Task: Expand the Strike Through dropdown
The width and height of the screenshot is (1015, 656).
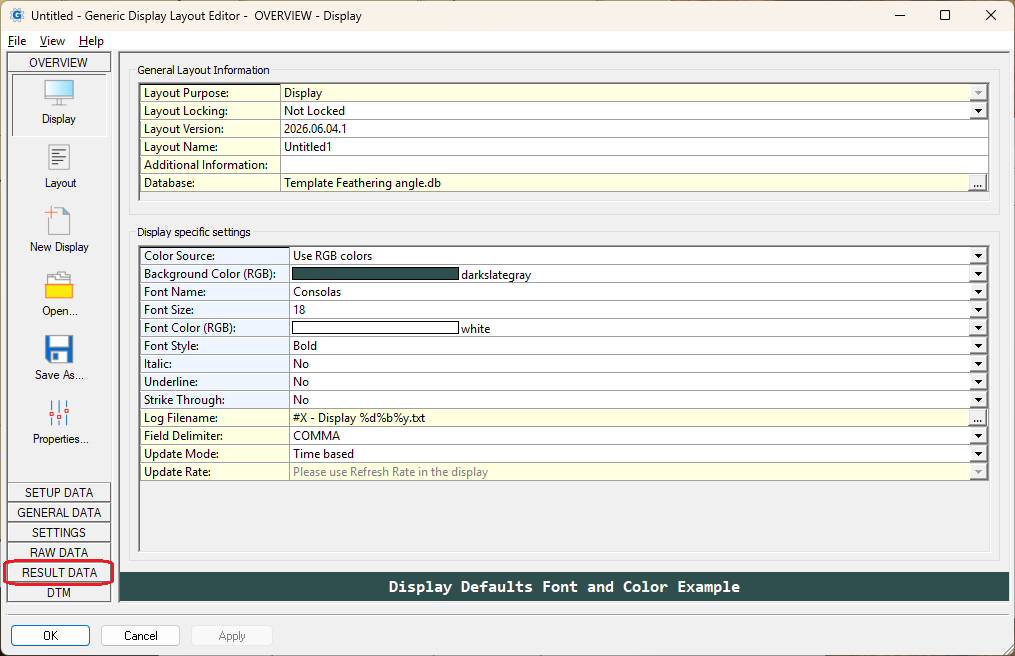Action: tap(978, 400)
